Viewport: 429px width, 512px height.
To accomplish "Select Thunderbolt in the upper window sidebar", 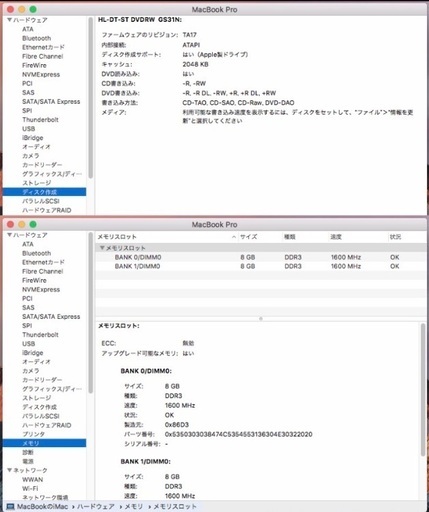I will (x=40, y=120).
